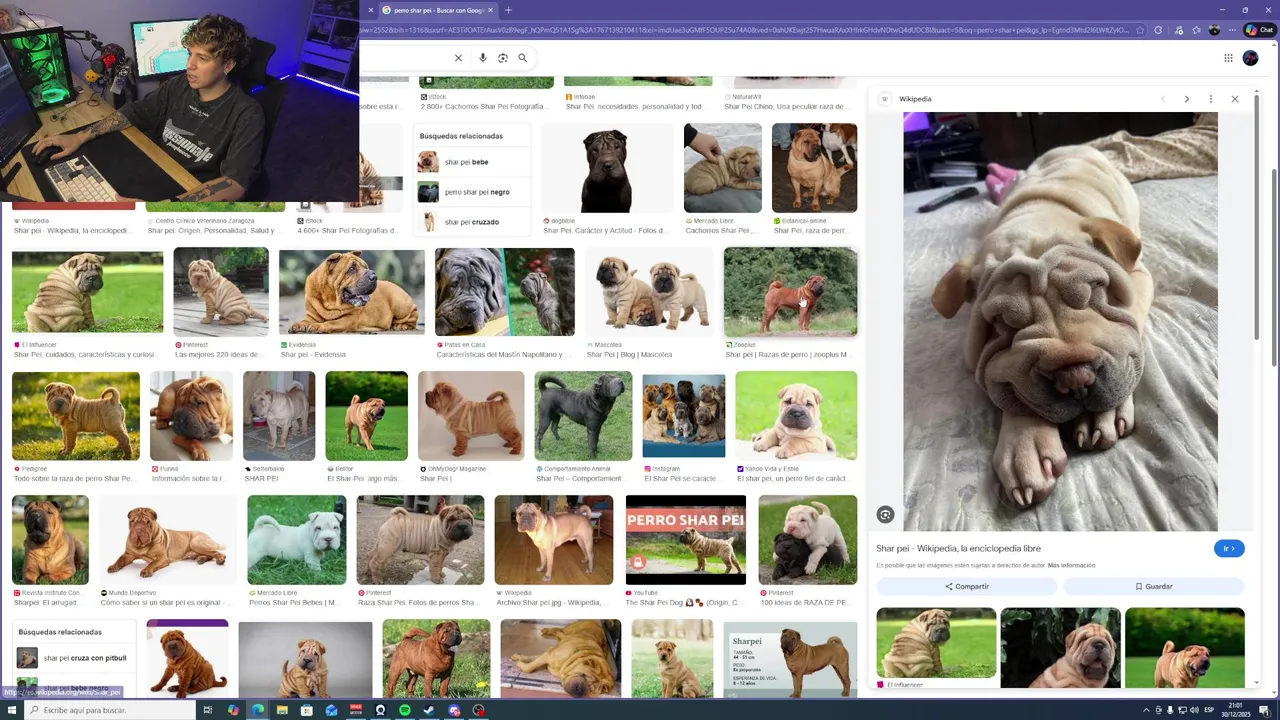Open preview panel three-dot options
Viewport: 1280px width, 720px height.
pyautogui.click(x=1210, y=99)
